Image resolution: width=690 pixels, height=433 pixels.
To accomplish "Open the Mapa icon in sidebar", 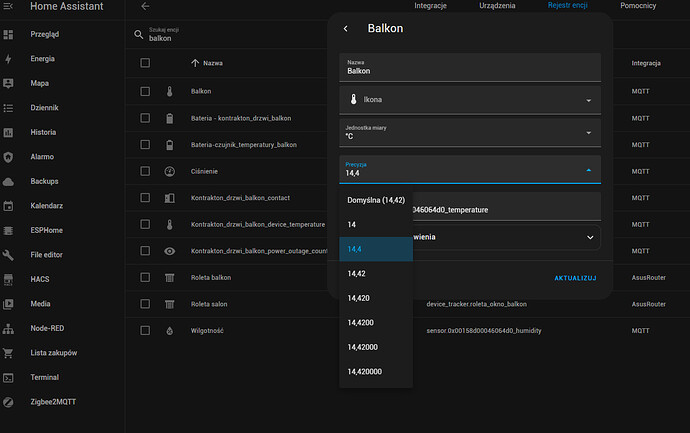I will click(8, 83).
